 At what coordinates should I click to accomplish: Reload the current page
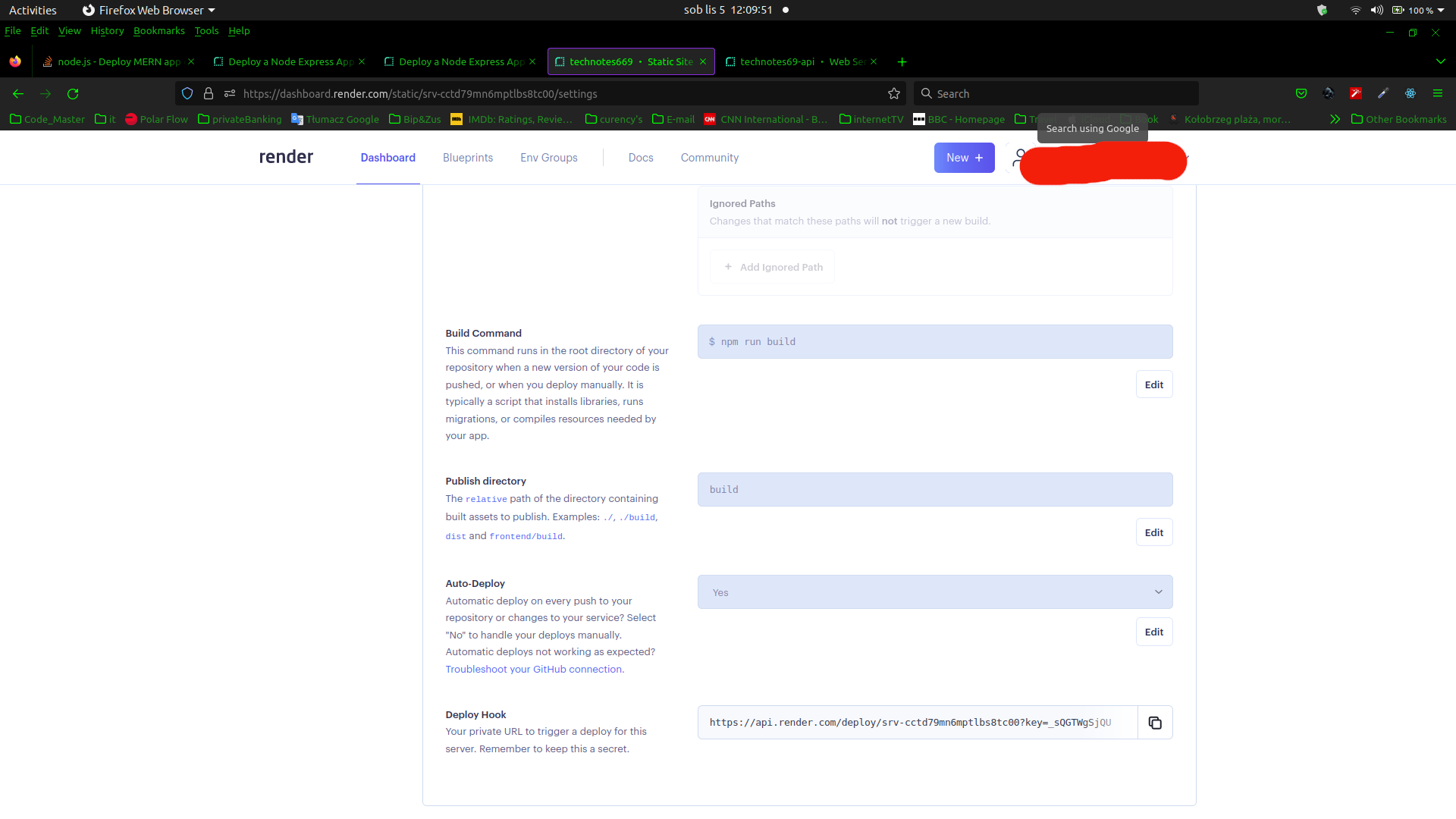pyautogui.click(x=73, y=94)
